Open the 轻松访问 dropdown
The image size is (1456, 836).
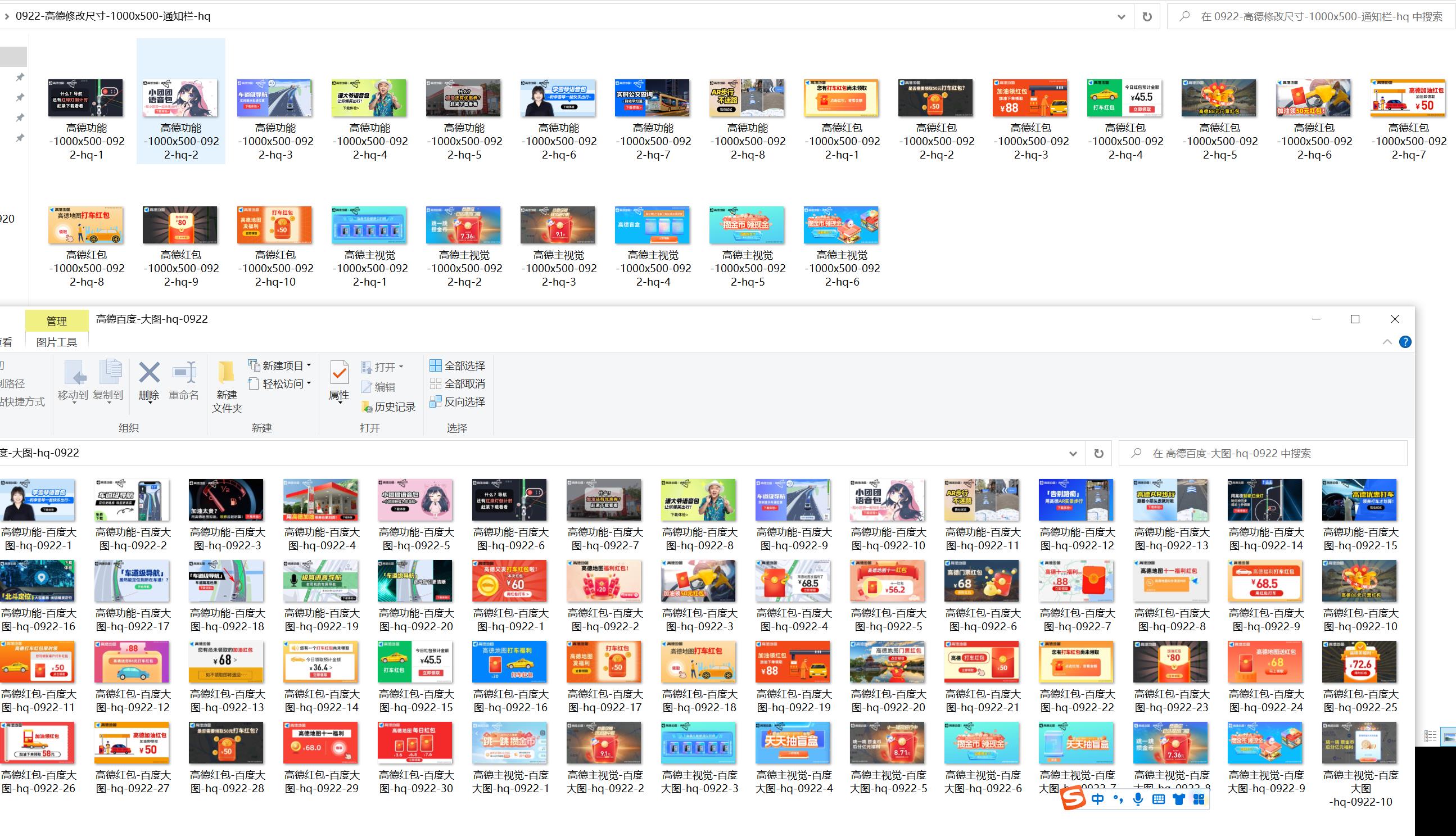pyautogui.click(x=279, y=383)
